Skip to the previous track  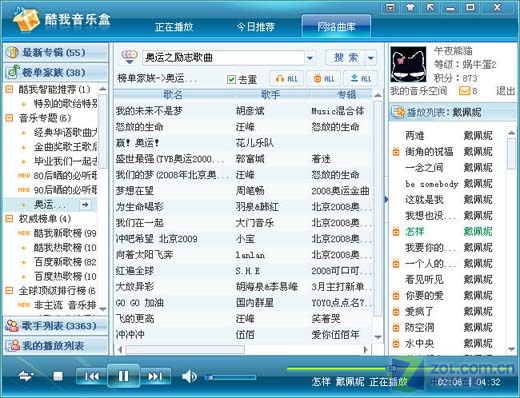click(x=92, y=376)
